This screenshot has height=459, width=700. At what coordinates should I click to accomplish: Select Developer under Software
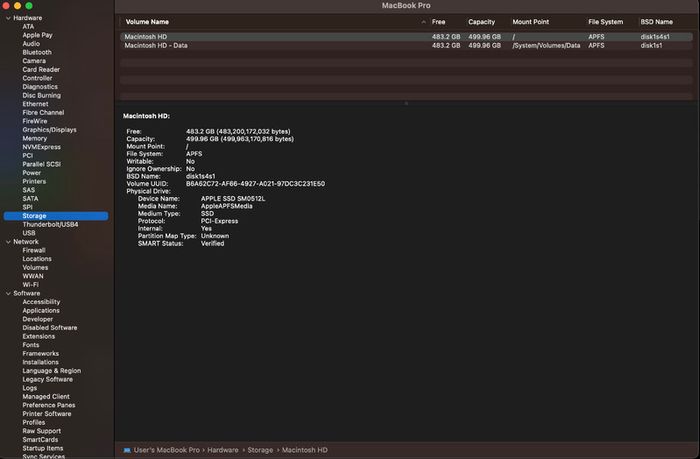(x=38, y=319)
